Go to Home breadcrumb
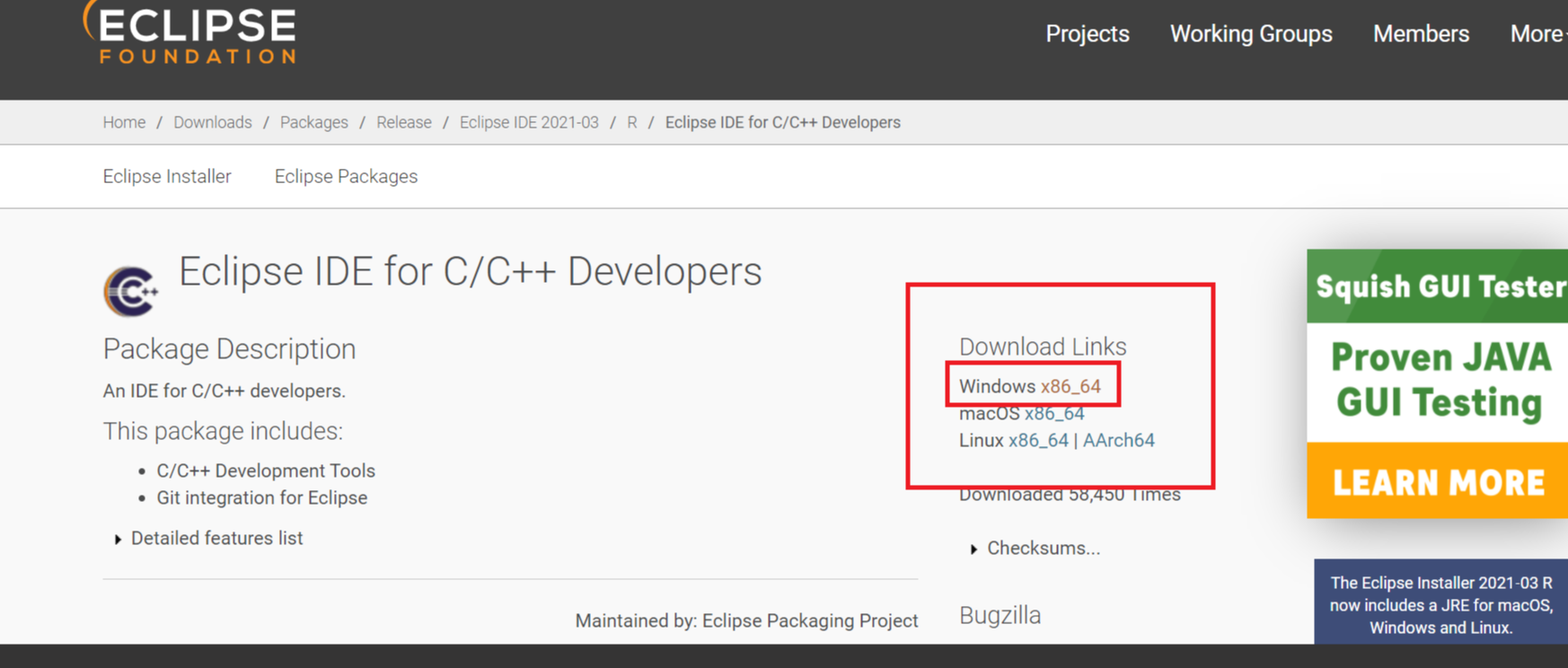 click(124, 122)
